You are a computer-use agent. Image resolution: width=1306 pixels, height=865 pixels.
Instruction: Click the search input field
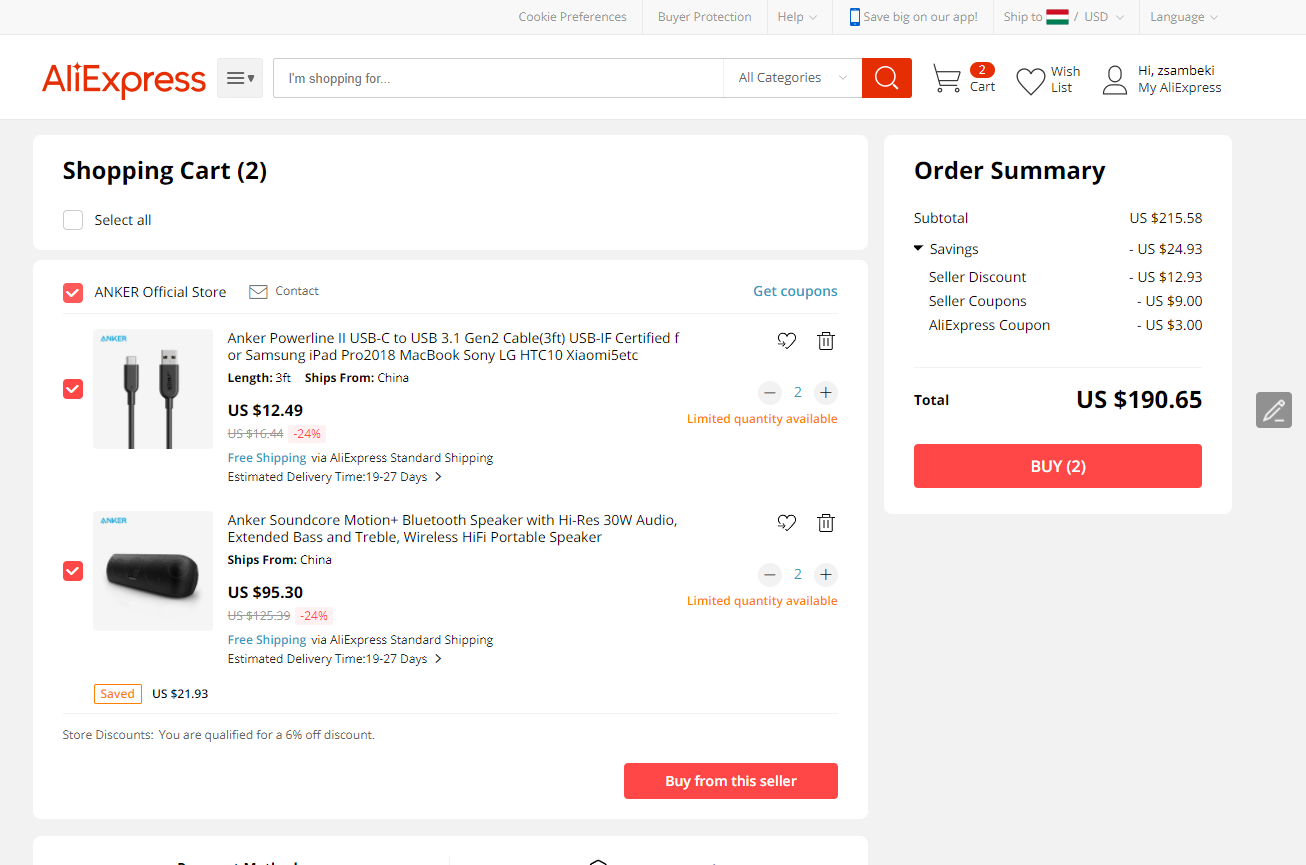coord(498,78)
